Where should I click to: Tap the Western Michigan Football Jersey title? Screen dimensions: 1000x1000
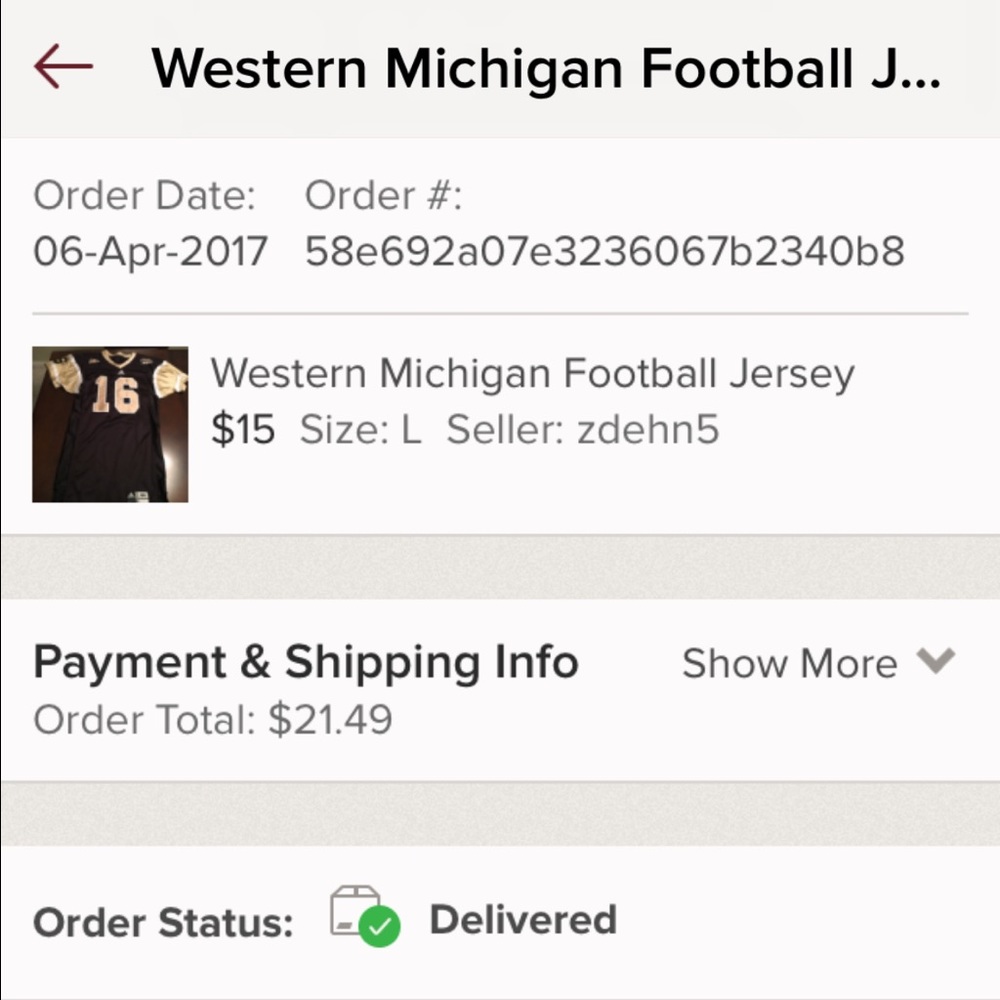[x=533, y=373]
